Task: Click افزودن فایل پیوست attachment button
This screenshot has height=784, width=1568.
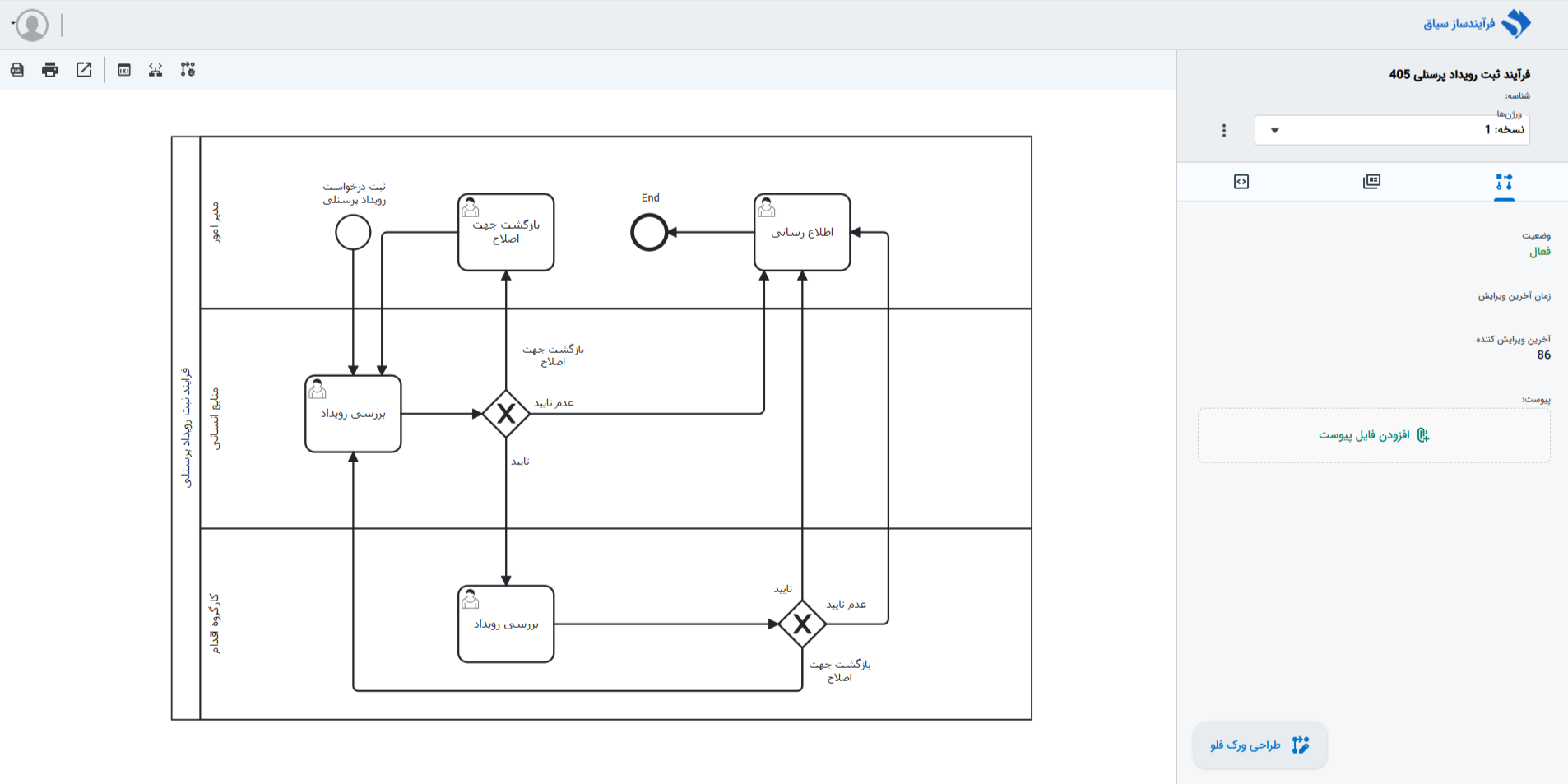Action: click(1374, 435)
